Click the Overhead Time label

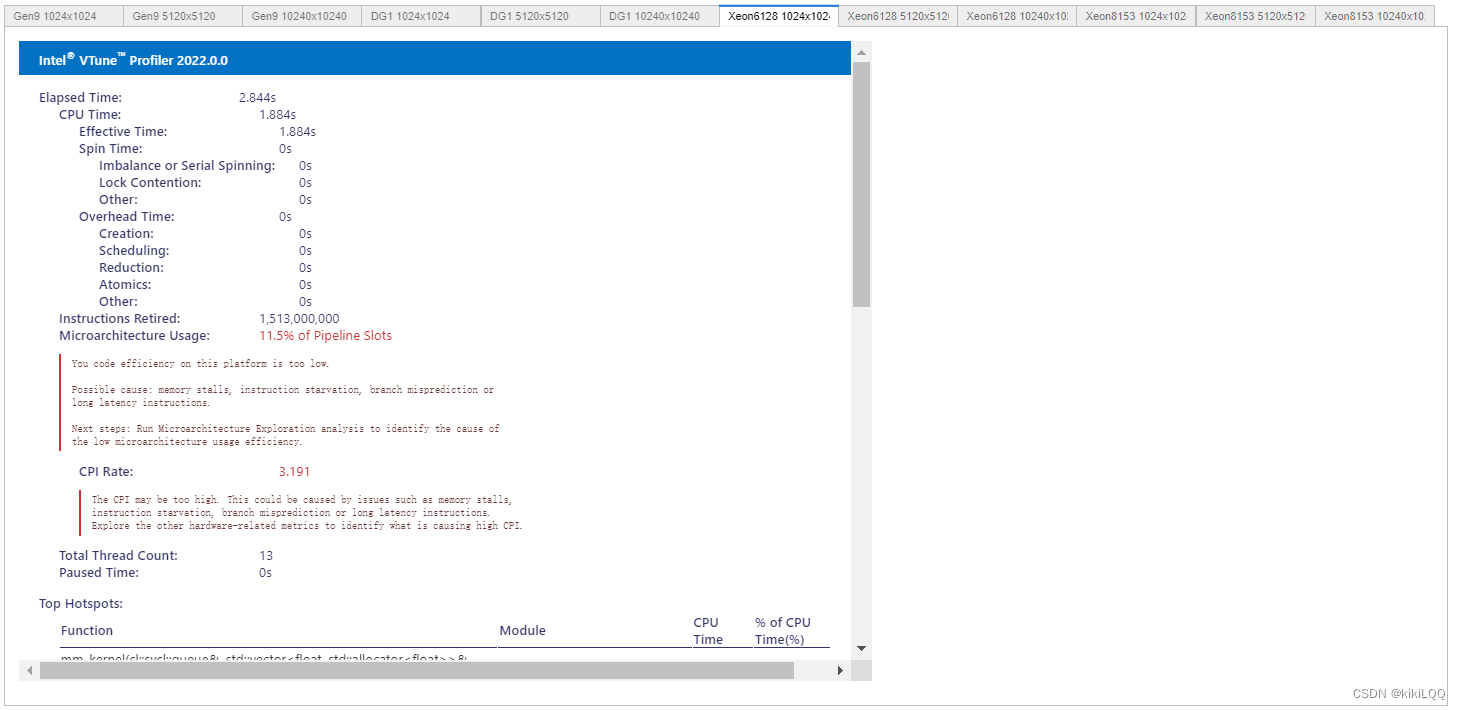127,217
